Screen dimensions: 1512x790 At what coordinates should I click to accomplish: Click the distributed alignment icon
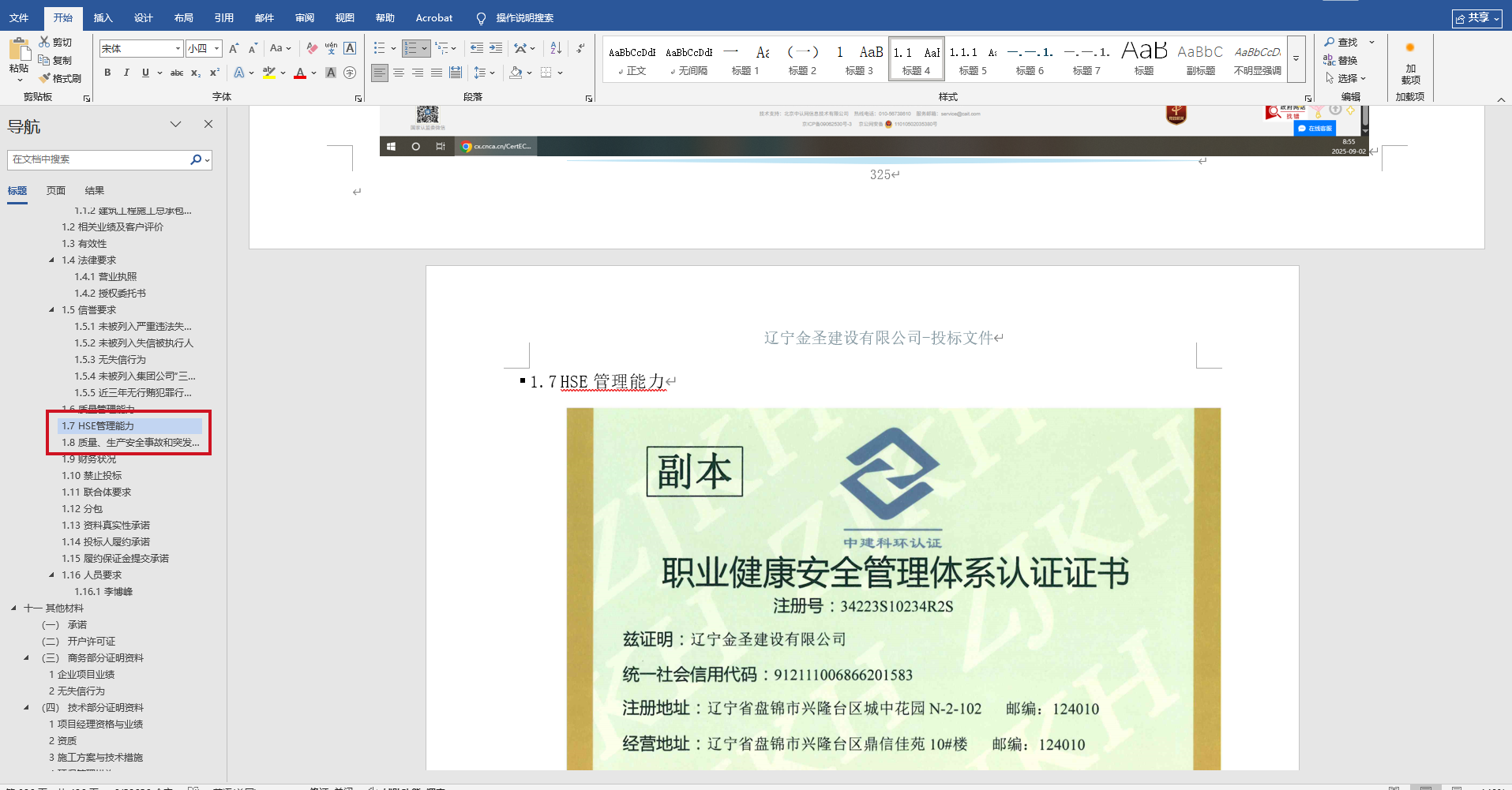point(456,73)
